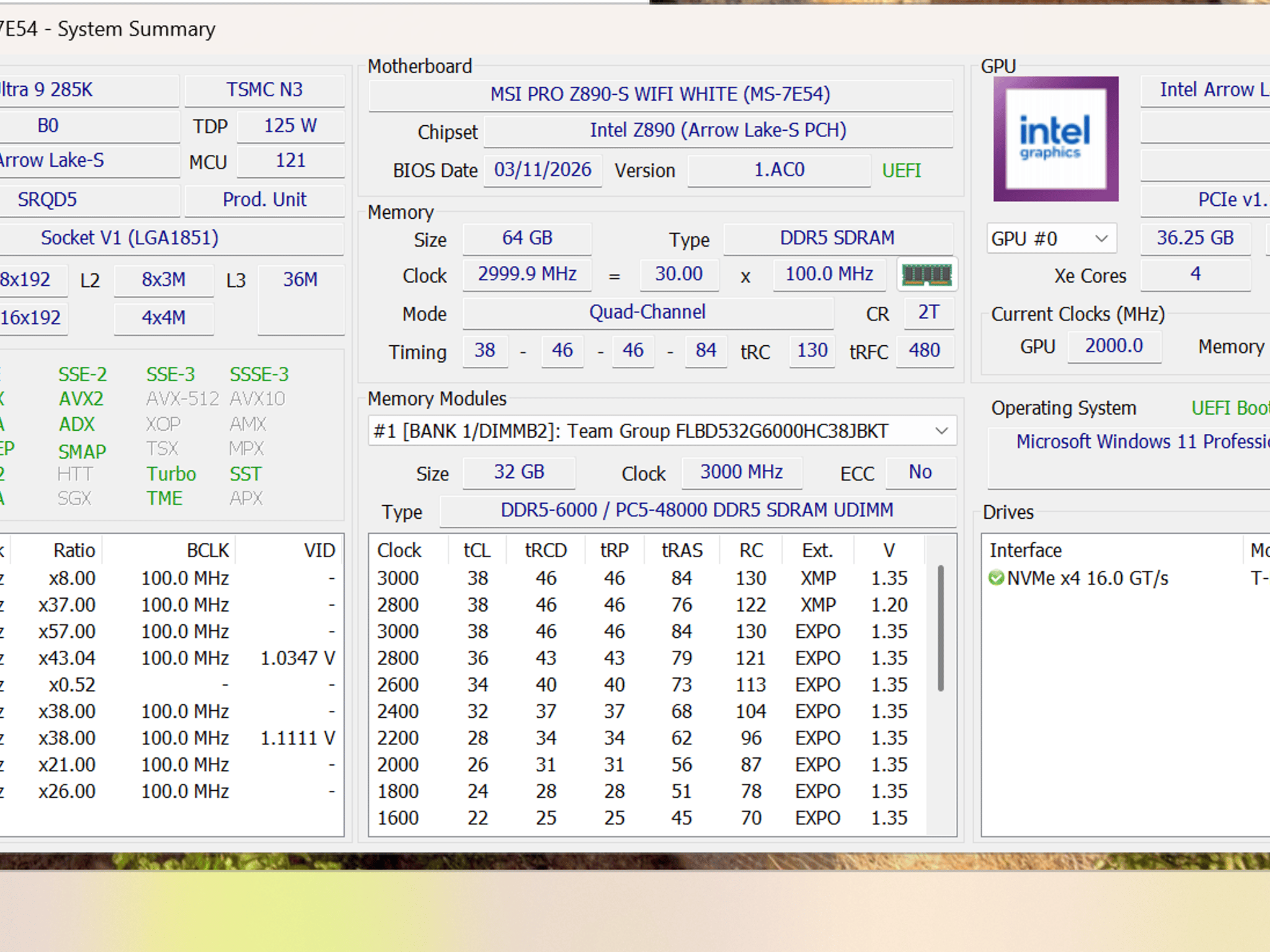Click the Ext. column header
Viewport: 1270px width, 952px height.
click(817, 550)
